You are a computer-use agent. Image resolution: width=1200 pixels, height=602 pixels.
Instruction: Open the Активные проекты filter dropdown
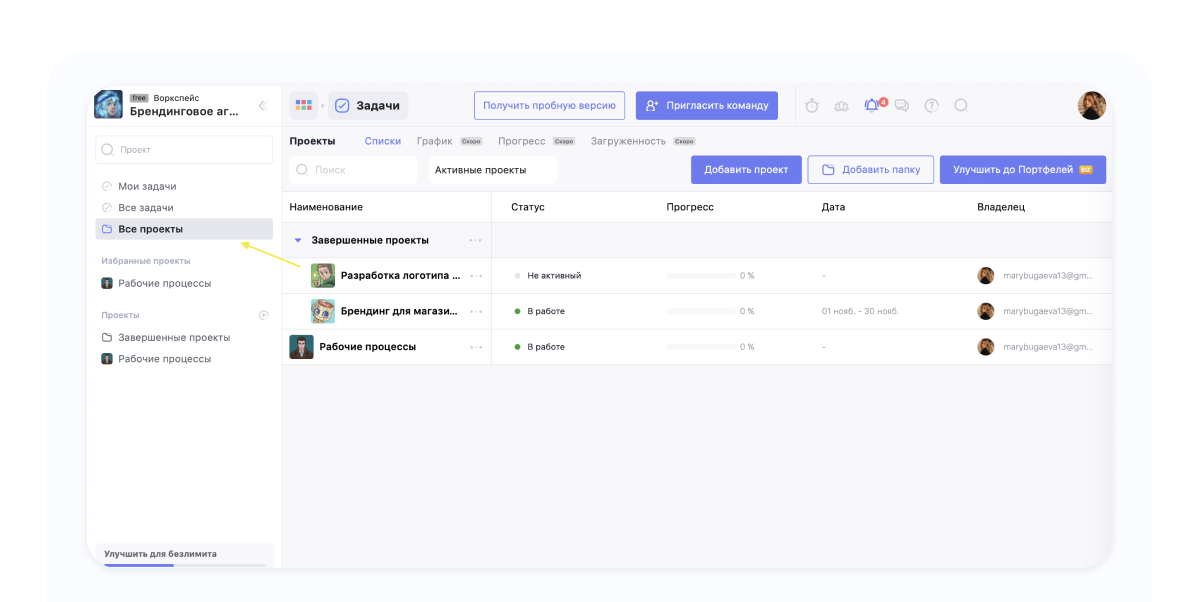[492, 170]
